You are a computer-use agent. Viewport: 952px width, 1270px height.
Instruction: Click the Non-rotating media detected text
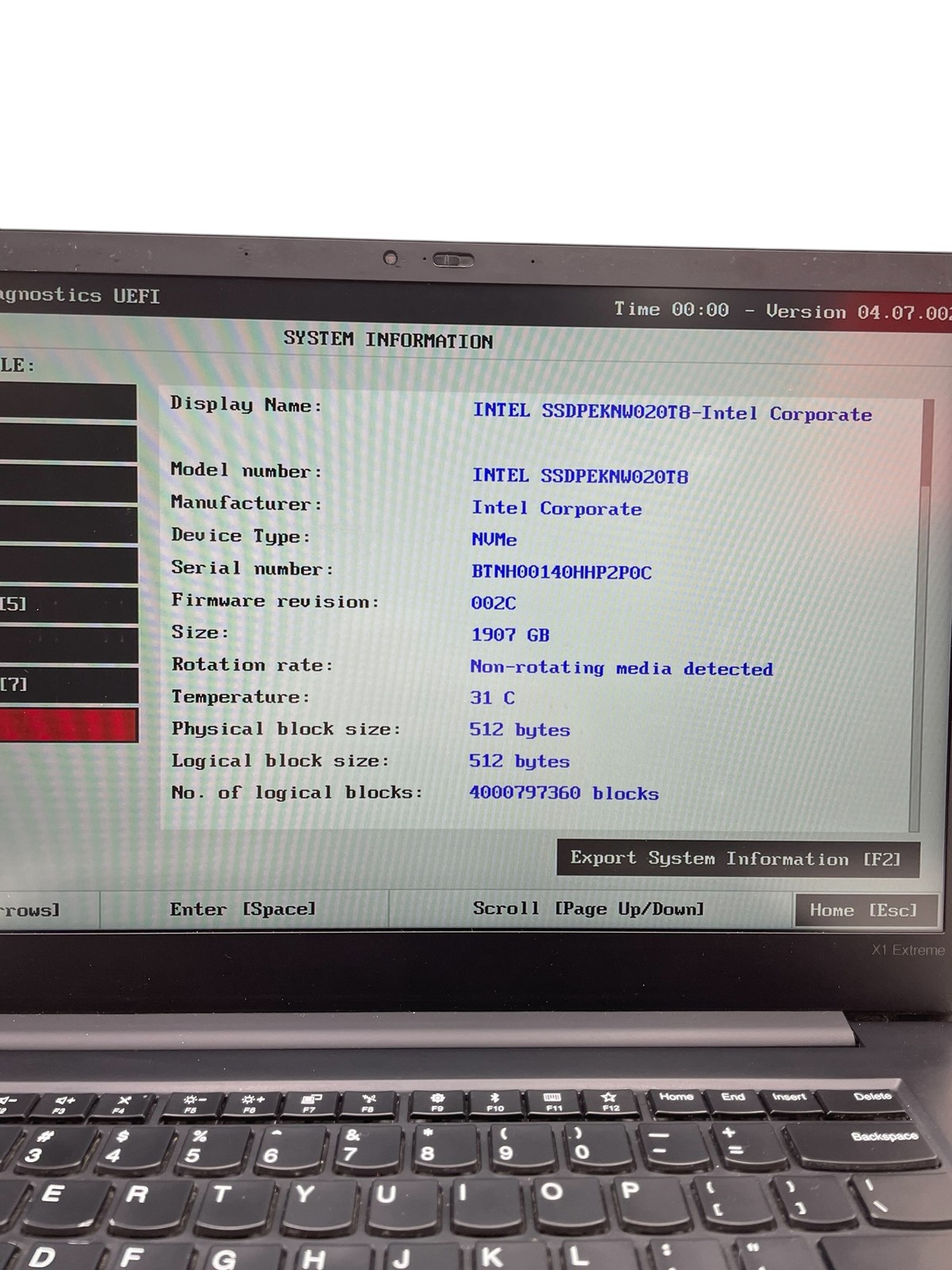621,668
